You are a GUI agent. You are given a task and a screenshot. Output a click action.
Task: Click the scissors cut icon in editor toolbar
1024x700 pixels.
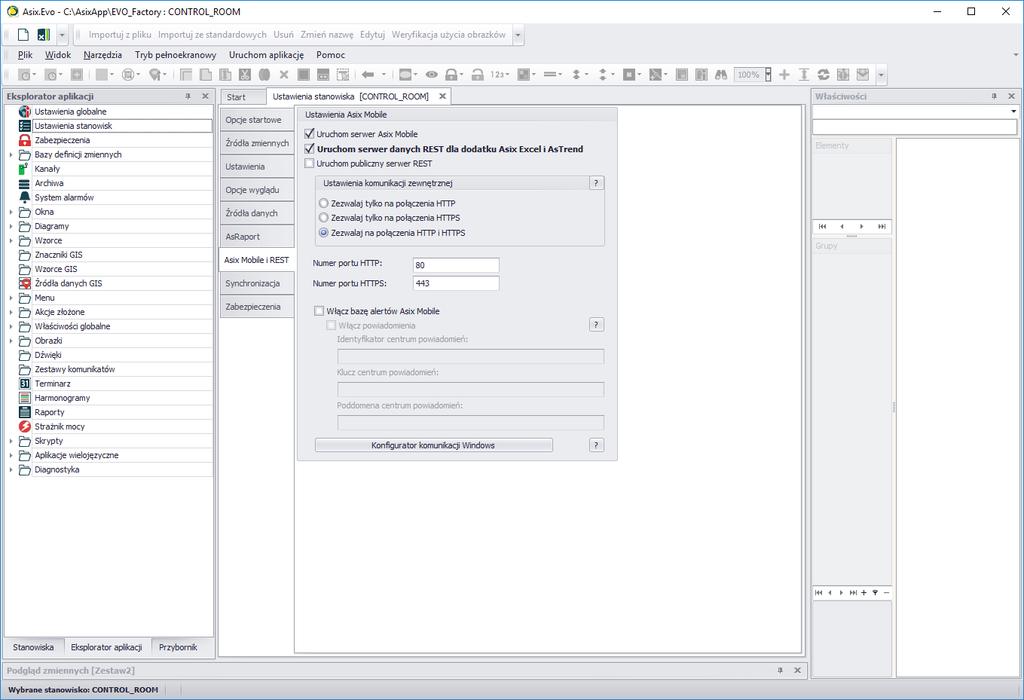[245, 74]
